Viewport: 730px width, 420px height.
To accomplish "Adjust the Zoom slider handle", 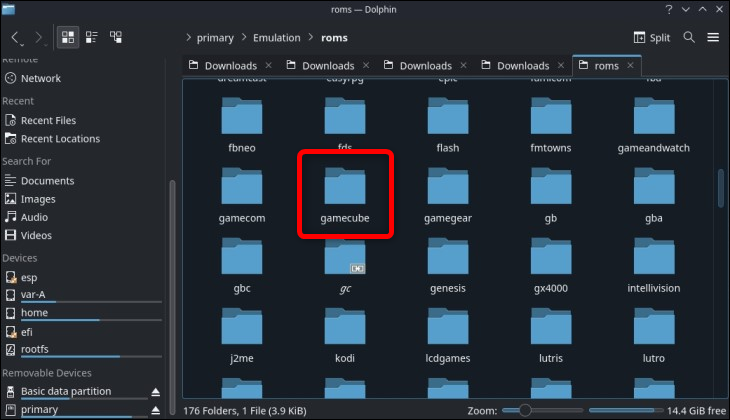I will [525, 410].
